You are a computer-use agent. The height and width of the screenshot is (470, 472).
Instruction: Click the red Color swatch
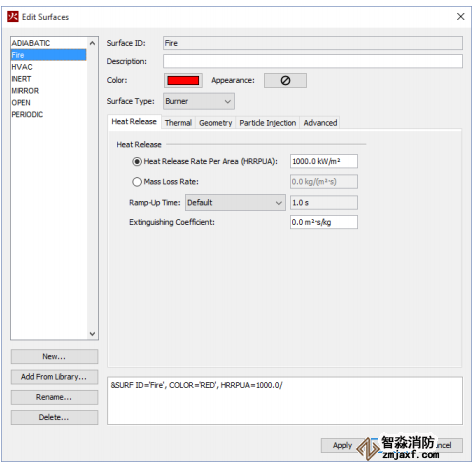pyautogui.click(x=183, y=80)
